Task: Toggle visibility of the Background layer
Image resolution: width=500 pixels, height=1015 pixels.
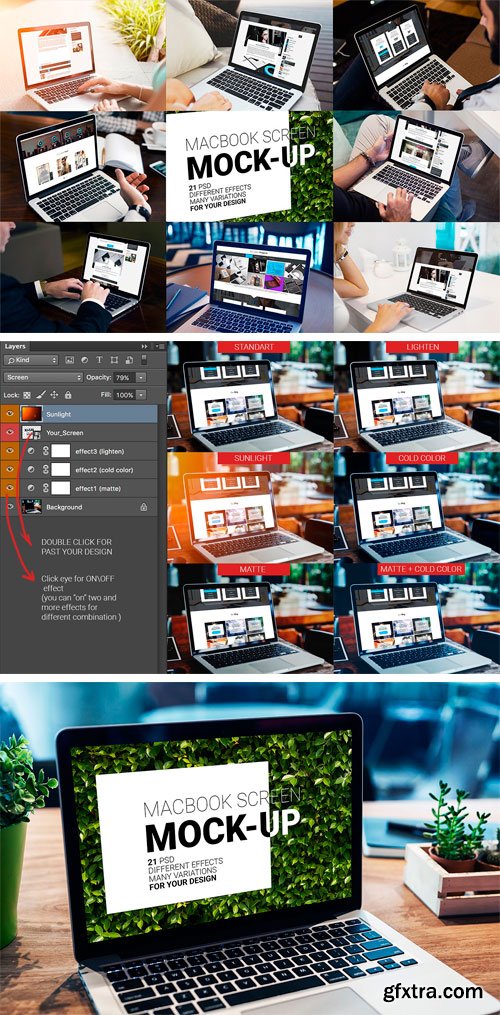Action: coord(10,506)
